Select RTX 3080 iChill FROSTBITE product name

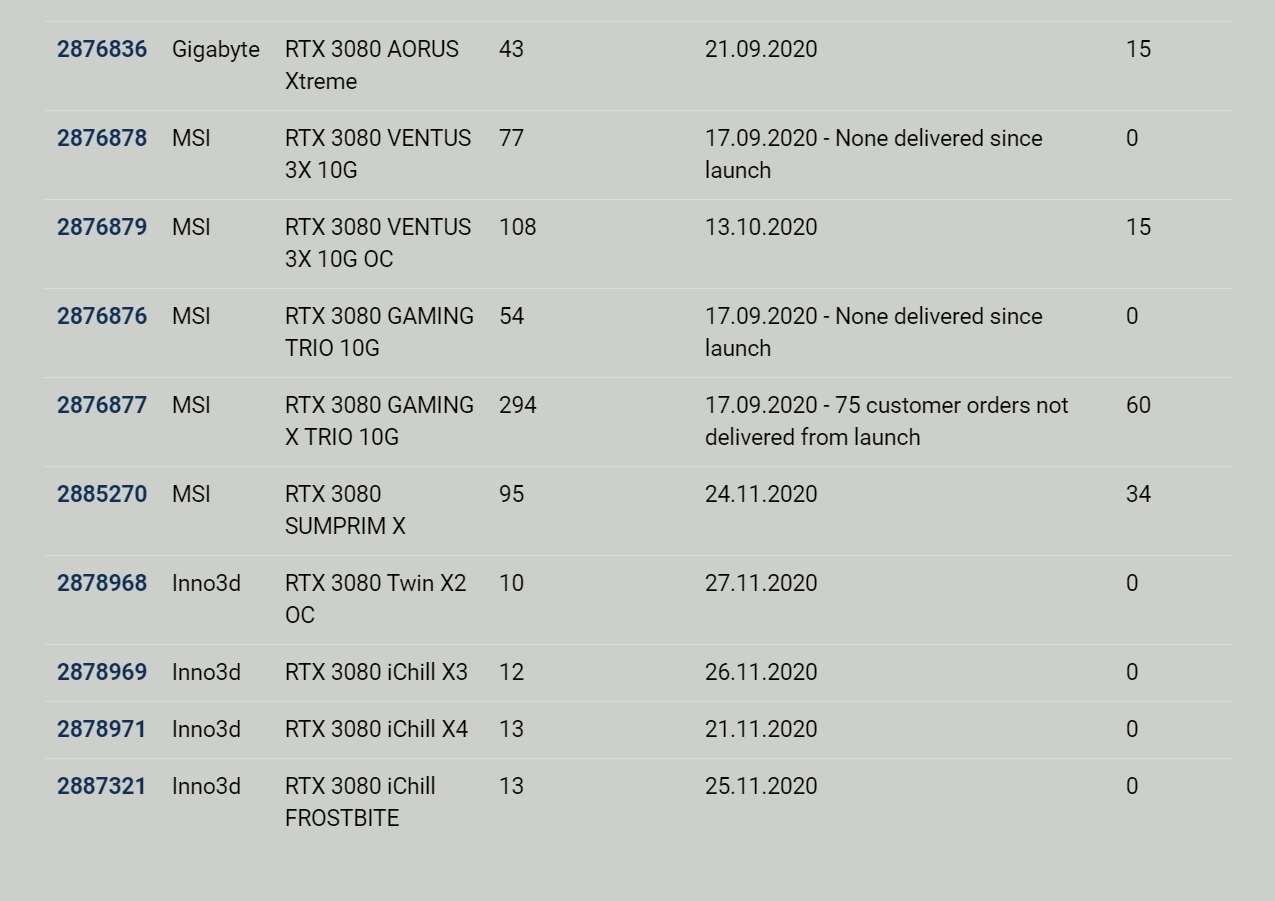[360, 802]
